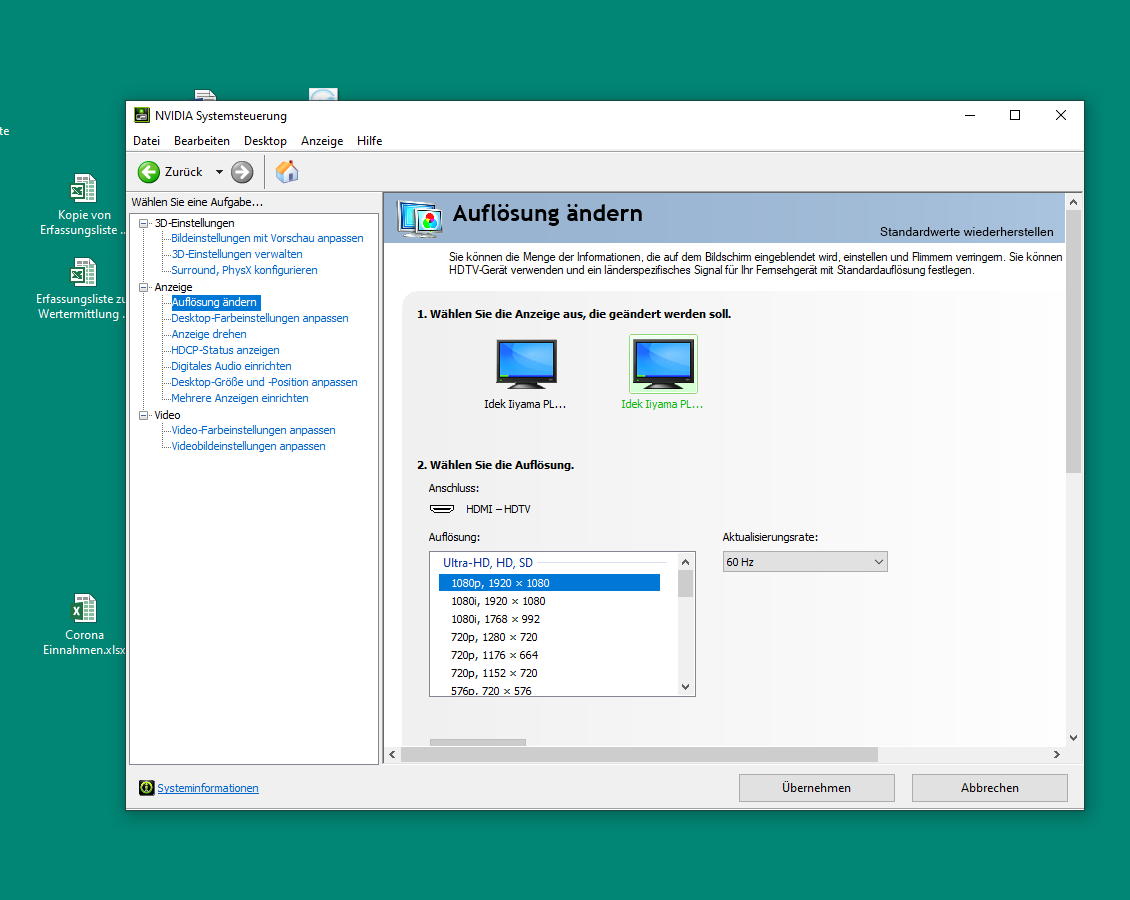This screenshot has height=900, width=1130.
Task: Open 3D-Einstellungen verwalten
Action: tap(237, 254)
